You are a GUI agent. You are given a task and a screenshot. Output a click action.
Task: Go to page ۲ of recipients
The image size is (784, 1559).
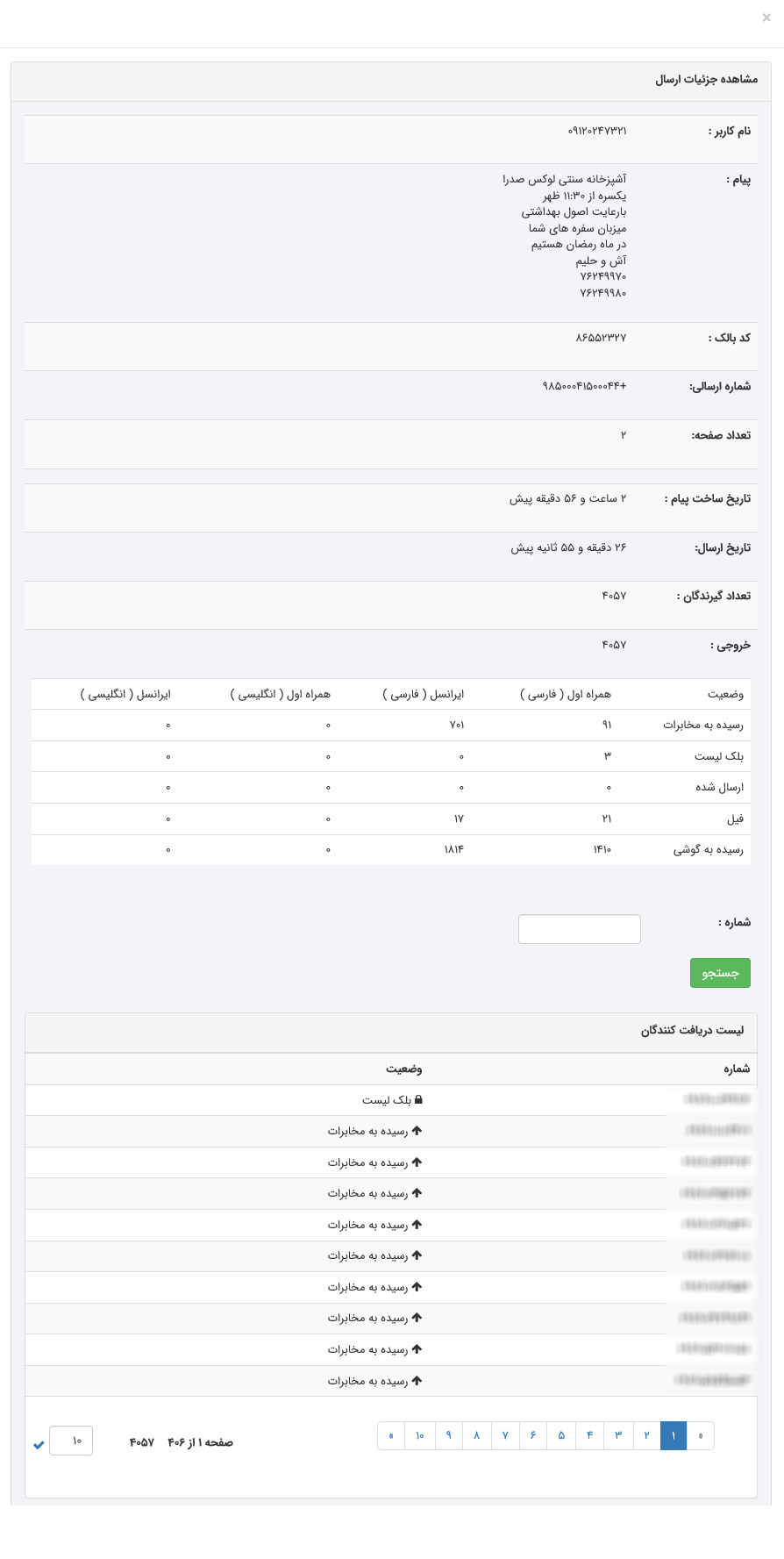click(646, 1436)
